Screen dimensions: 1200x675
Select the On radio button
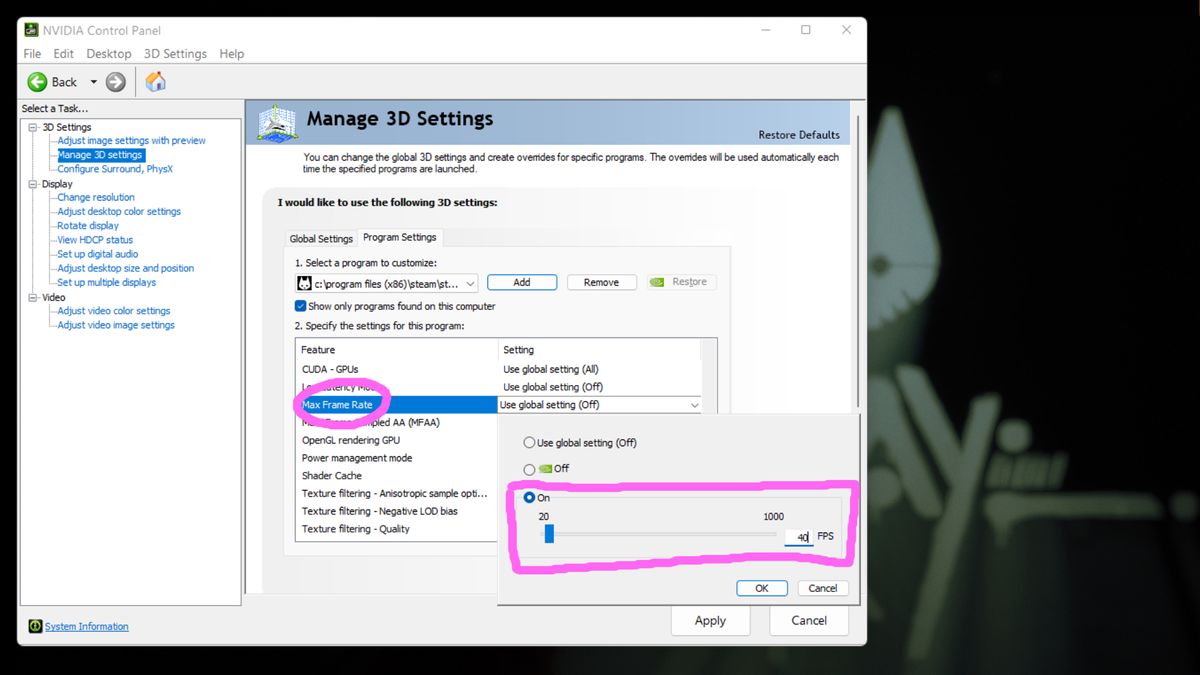(x=529, y=498)
